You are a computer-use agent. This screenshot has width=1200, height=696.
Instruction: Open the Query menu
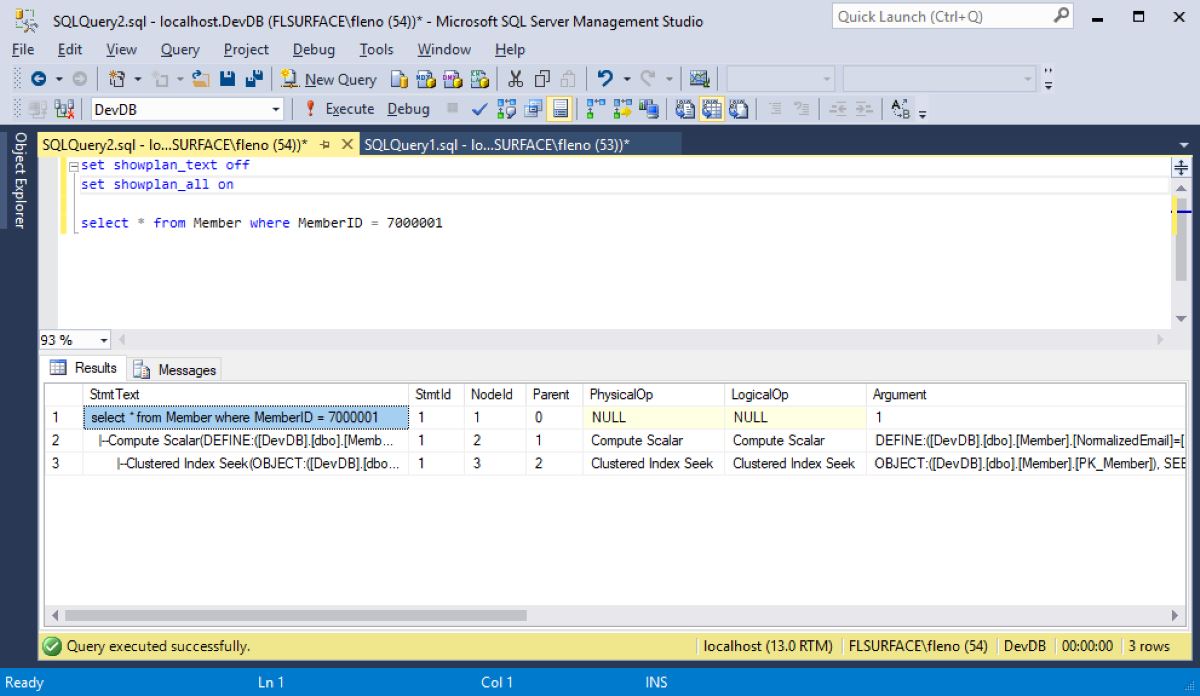click(180, 49)
